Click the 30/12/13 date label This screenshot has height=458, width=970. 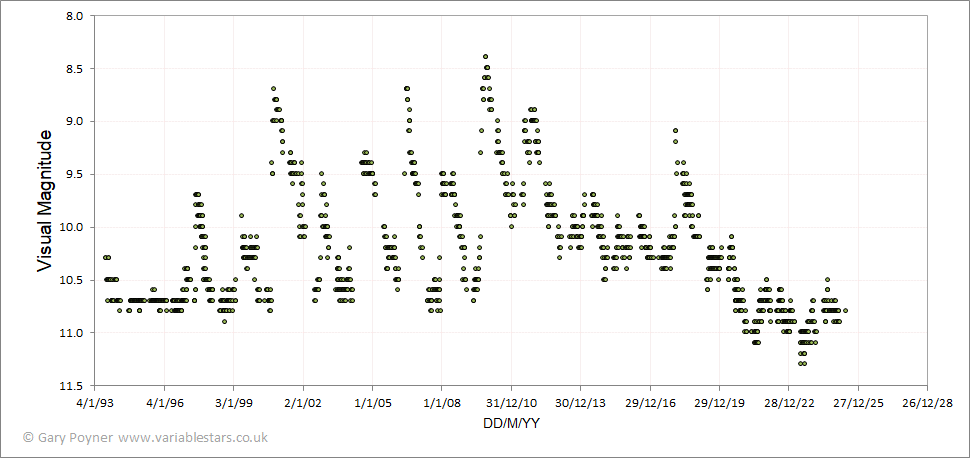coord(580,404)
